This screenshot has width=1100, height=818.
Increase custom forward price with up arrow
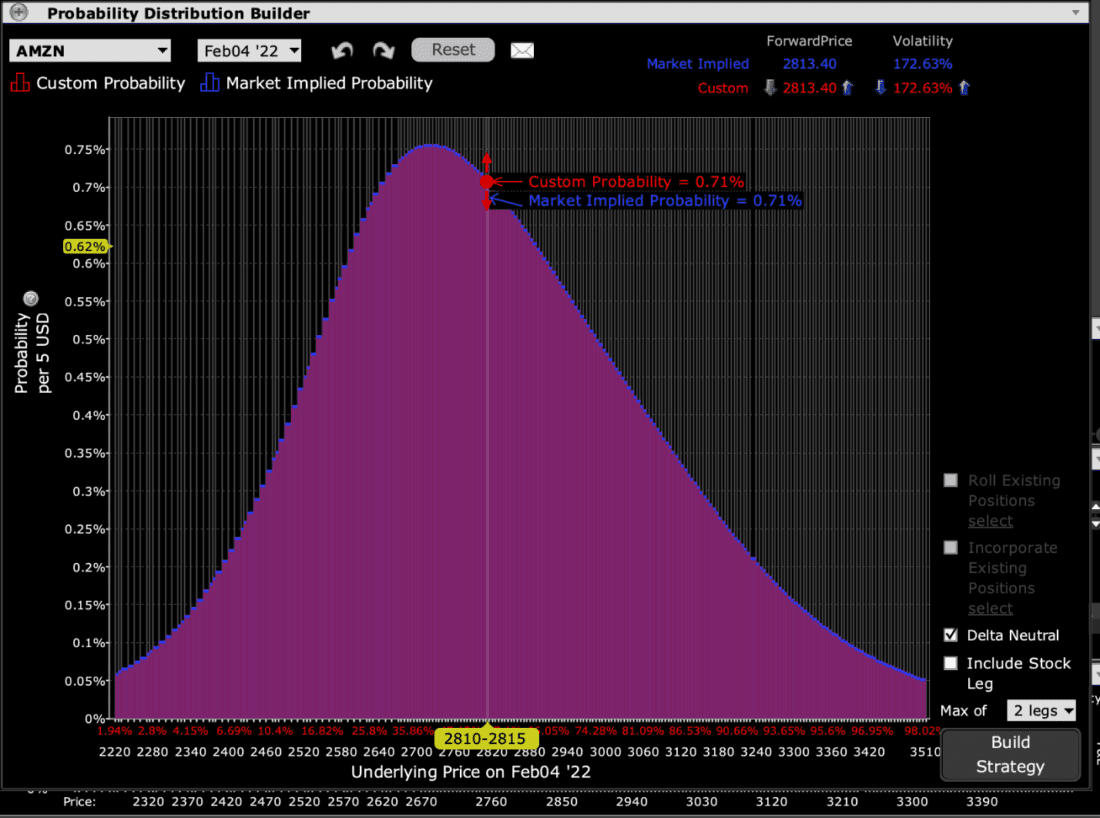(847, 88)
